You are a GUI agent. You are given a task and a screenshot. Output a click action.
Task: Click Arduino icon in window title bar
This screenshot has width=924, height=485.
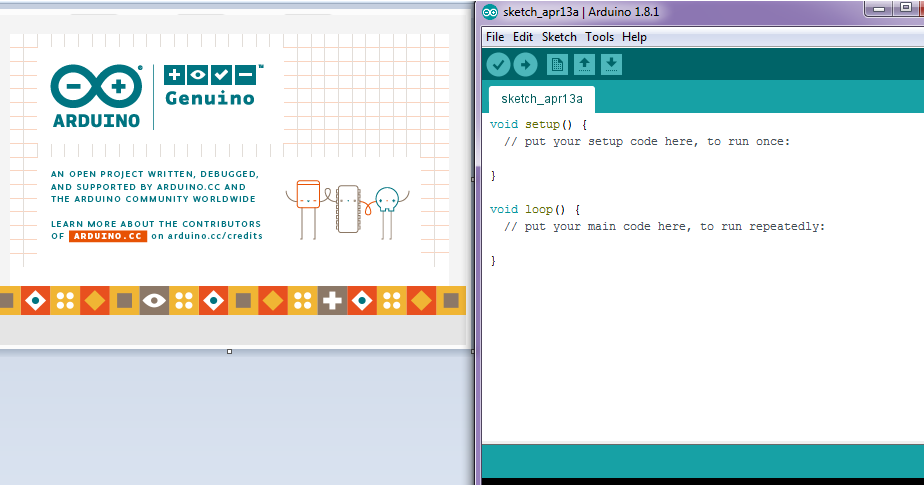pos(490,12)
